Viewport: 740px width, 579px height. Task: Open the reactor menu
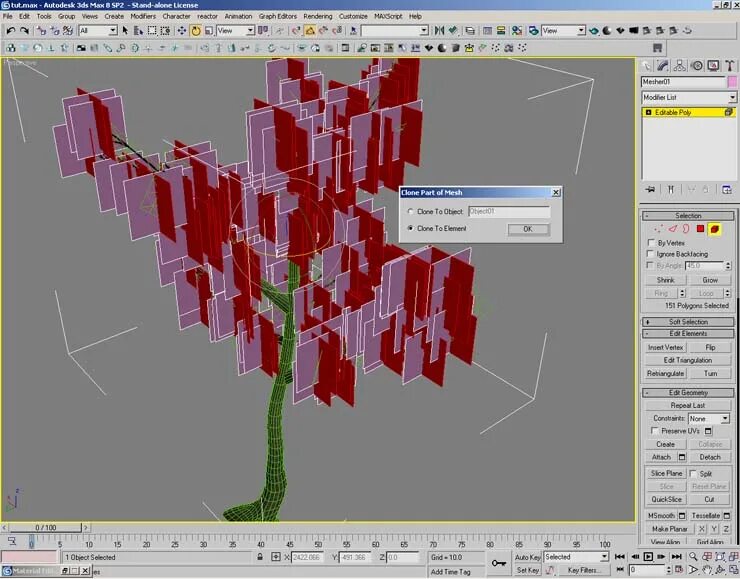pos(207,16)
